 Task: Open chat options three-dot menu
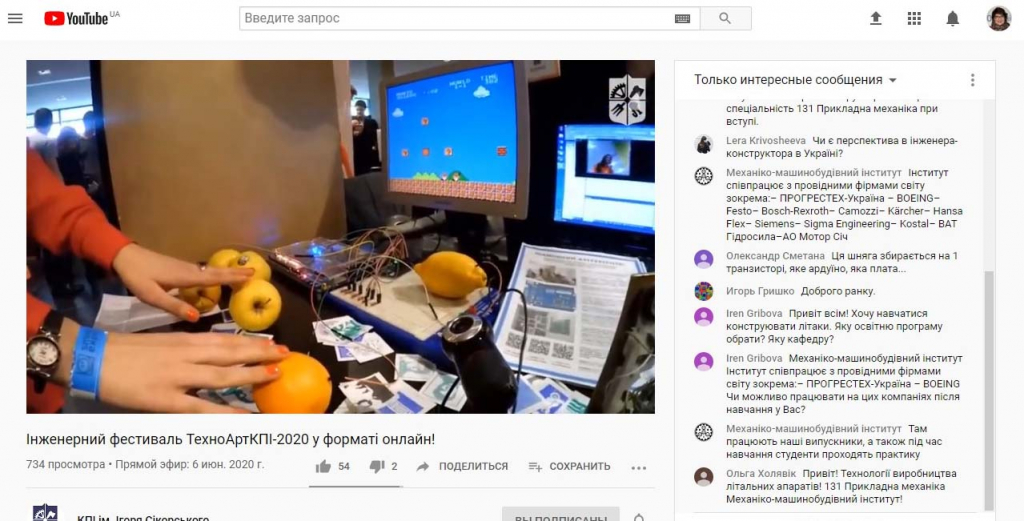(972, 80)
